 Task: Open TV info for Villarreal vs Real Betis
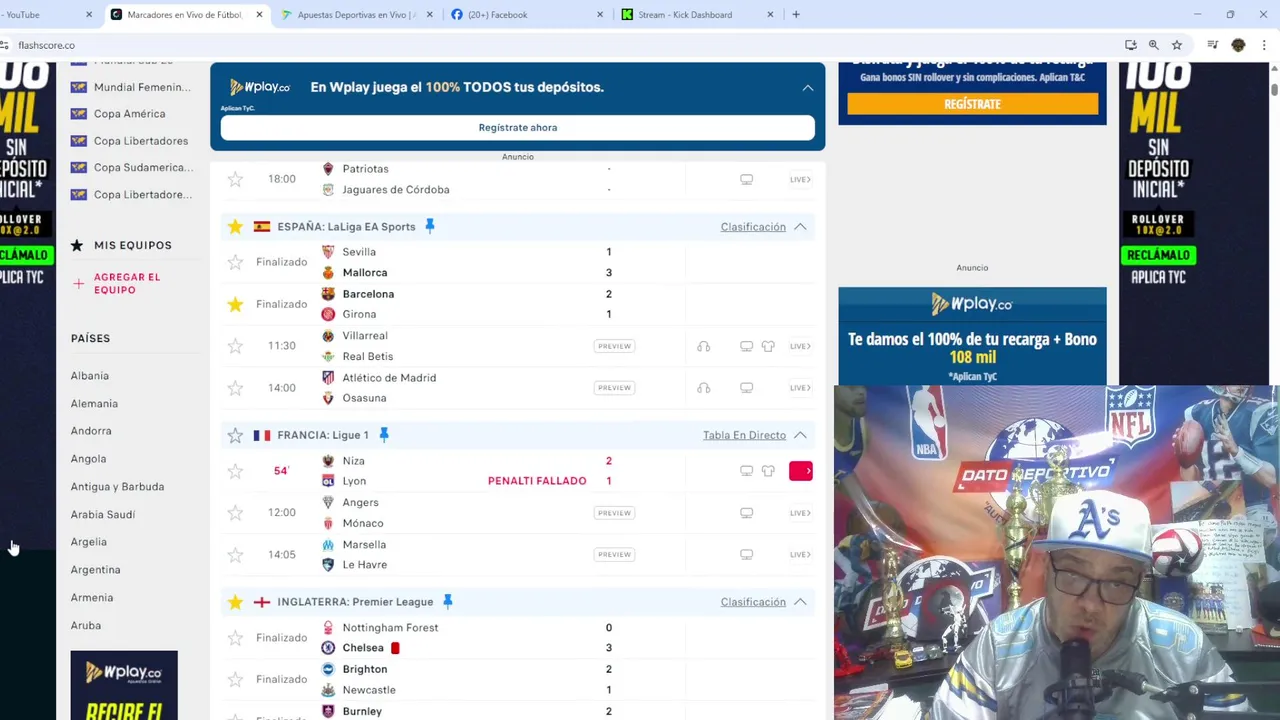[746, 346]
